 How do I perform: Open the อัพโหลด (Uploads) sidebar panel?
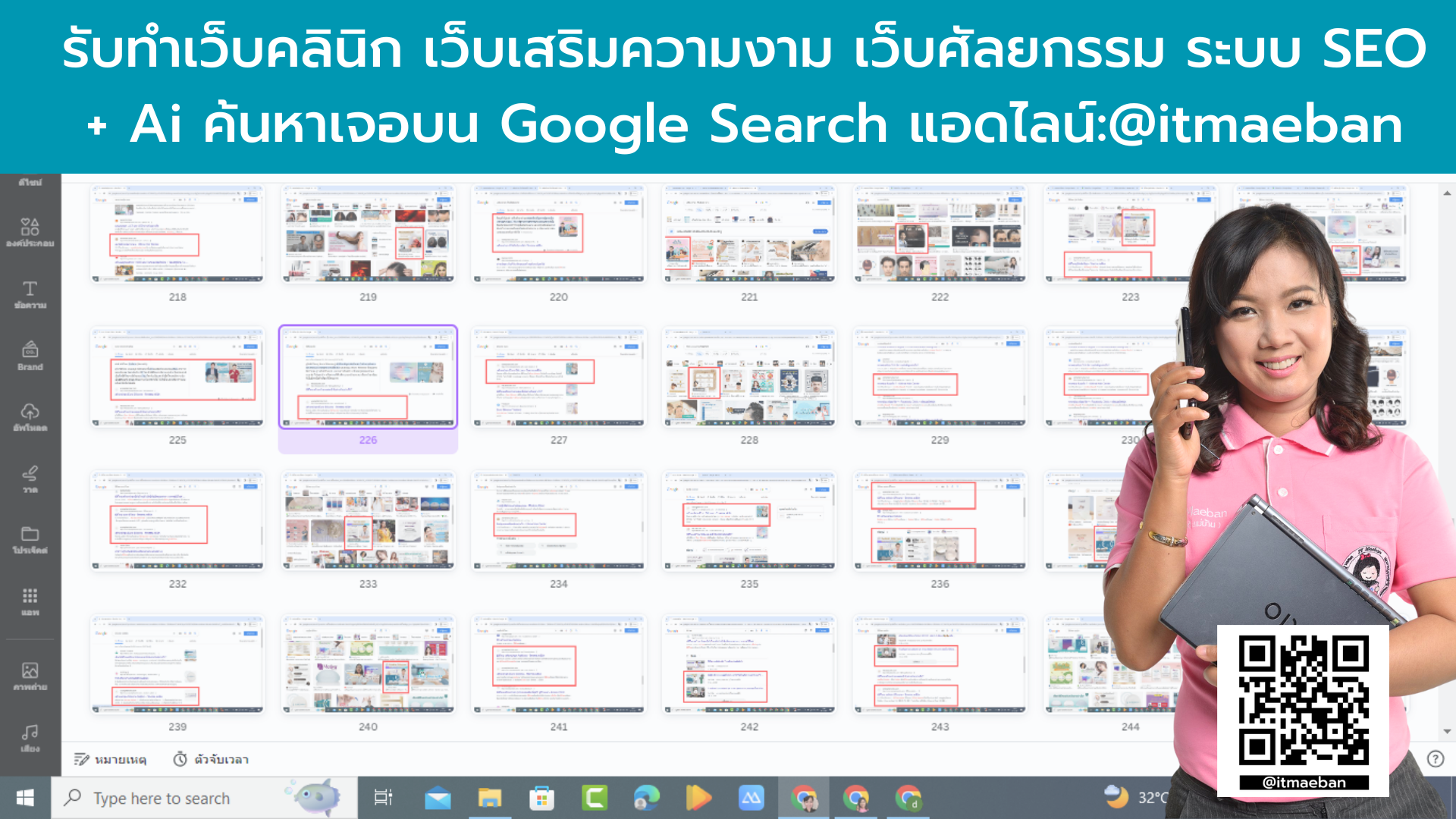tap(30, 417)
